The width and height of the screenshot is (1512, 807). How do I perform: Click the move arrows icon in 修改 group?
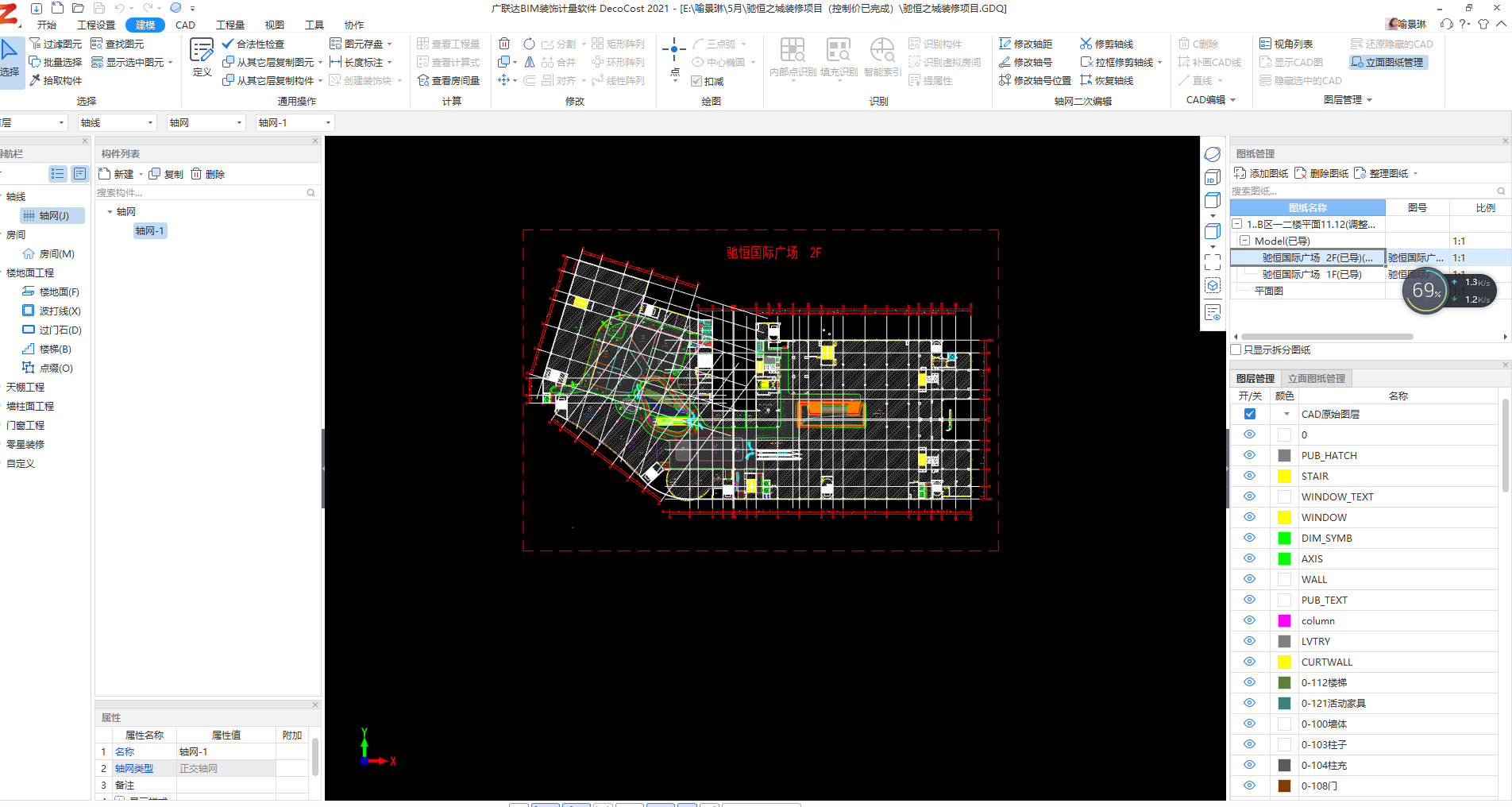point(504,80)
